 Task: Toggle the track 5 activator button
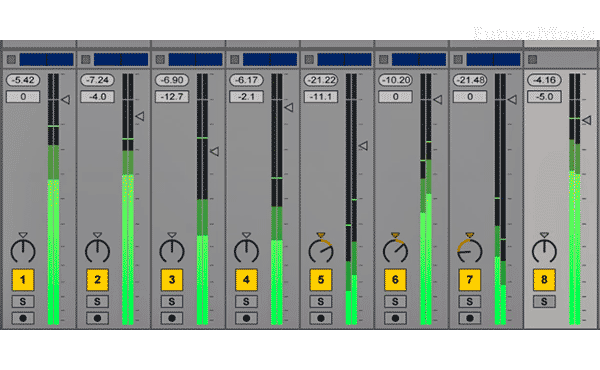coord(321,280)
